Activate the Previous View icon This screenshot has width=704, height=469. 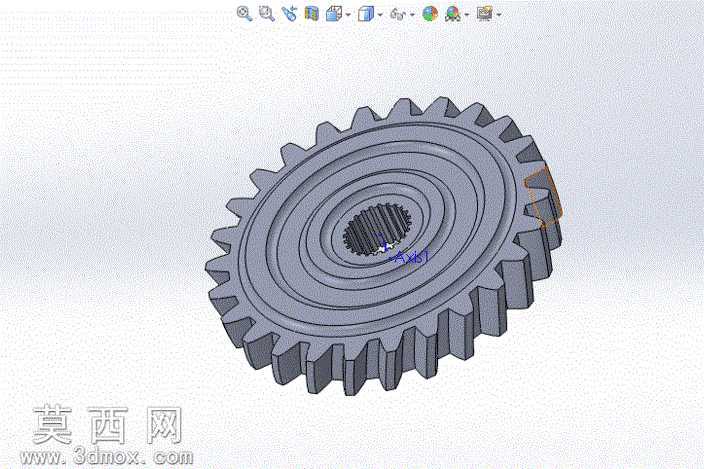click(290, 13)
